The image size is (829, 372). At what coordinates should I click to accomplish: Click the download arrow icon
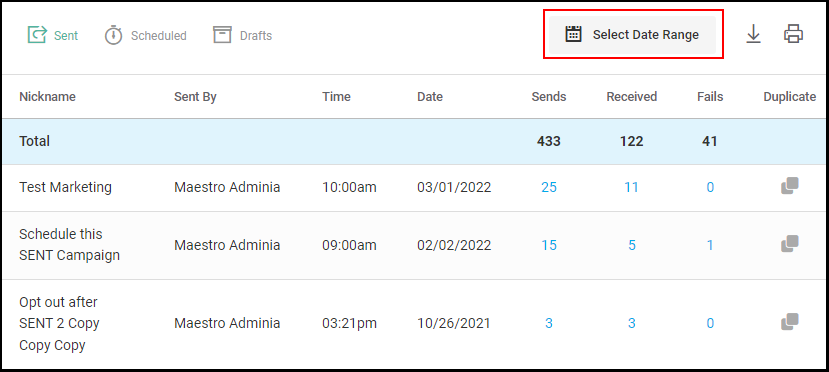click(x=753, y=35)
